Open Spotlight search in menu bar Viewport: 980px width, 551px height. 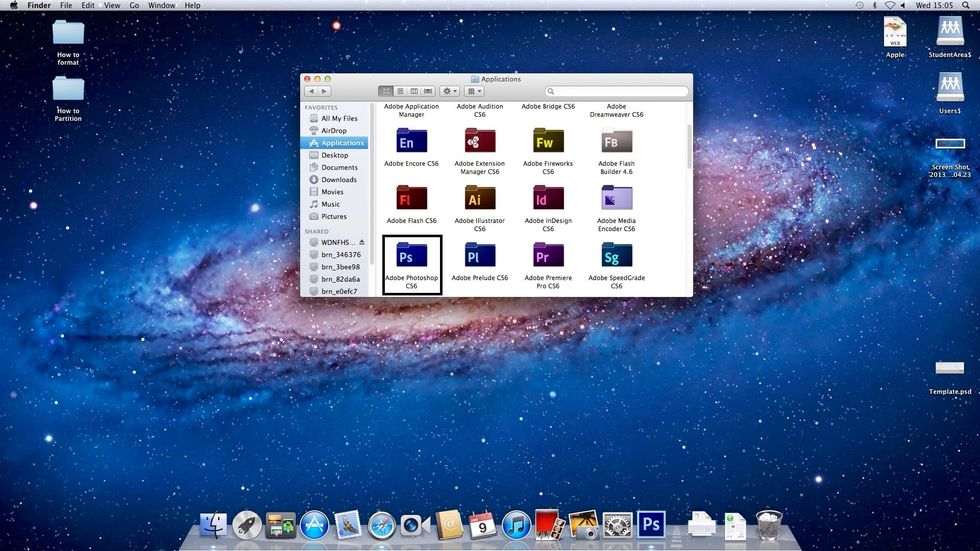coord(966,5)
